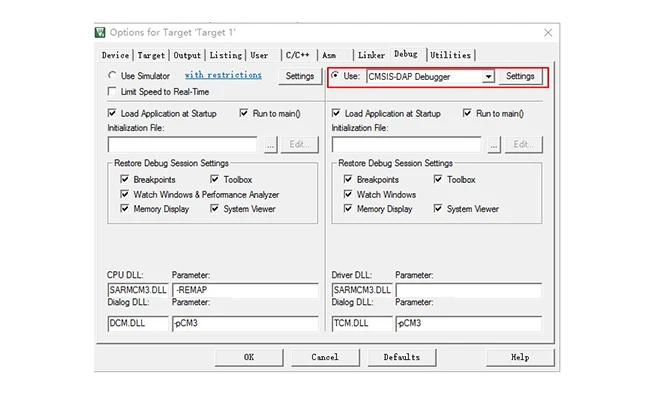Toggle simulator System Viewer checkbox

214,208
